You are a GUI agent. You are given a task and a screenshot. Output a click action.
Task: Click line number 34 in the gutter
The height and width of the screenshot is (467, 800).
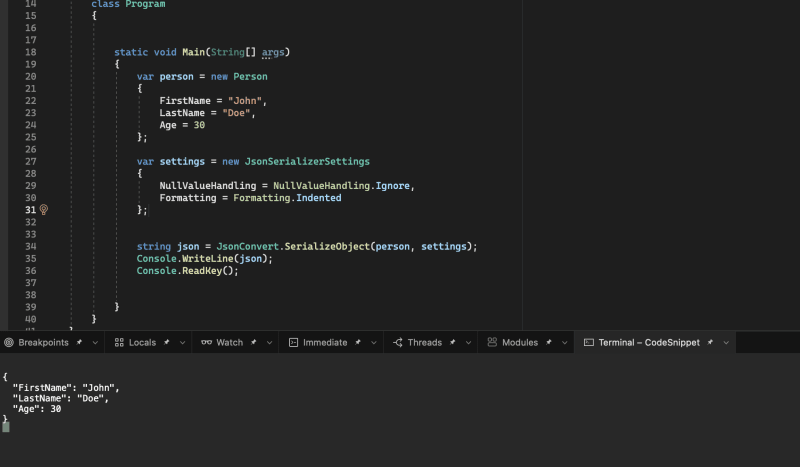(x=31, y=247)
